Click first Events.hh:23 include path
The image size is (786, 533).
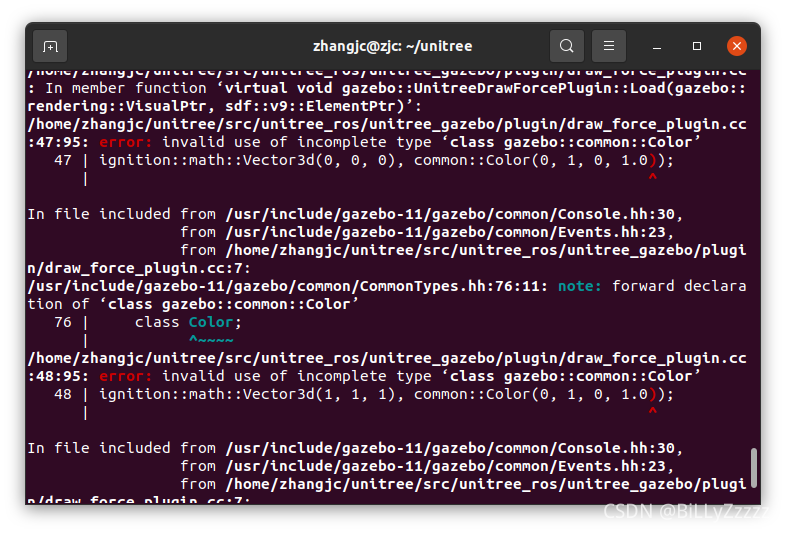pyautogui.click(x=446, y=233)
